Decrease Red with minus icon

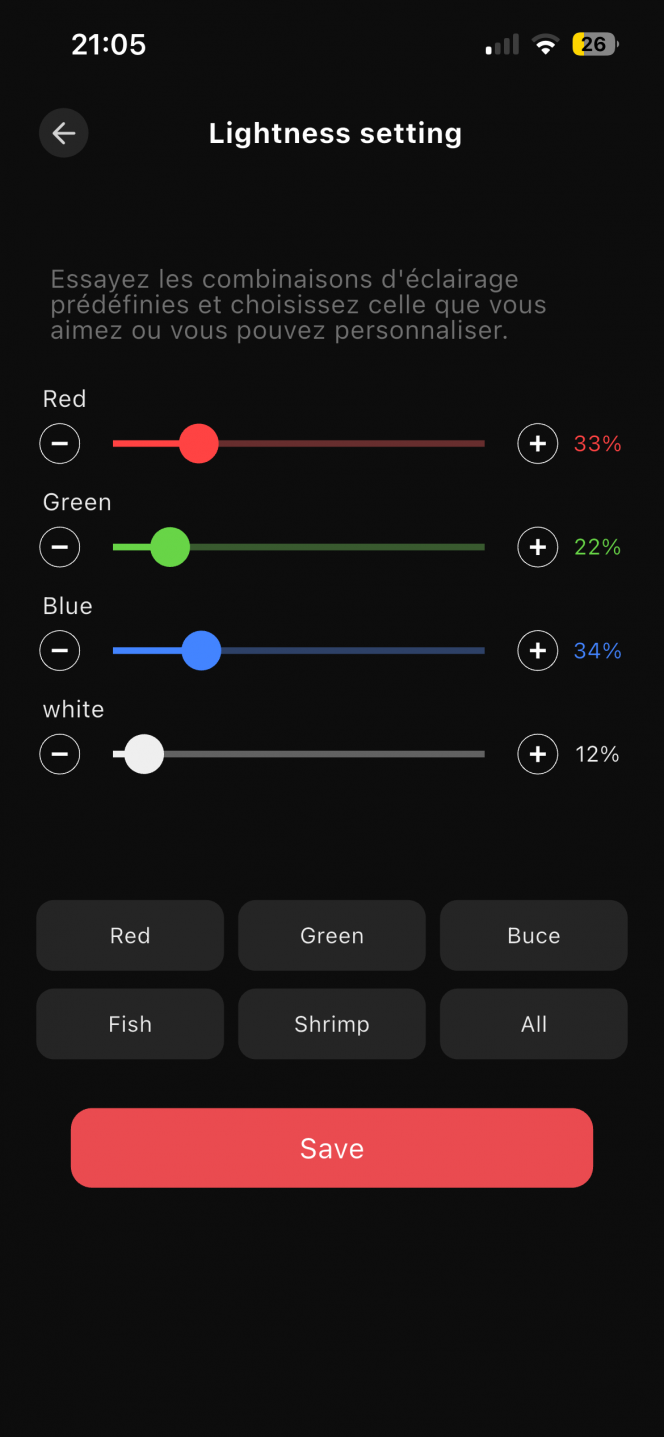point(60,443)
